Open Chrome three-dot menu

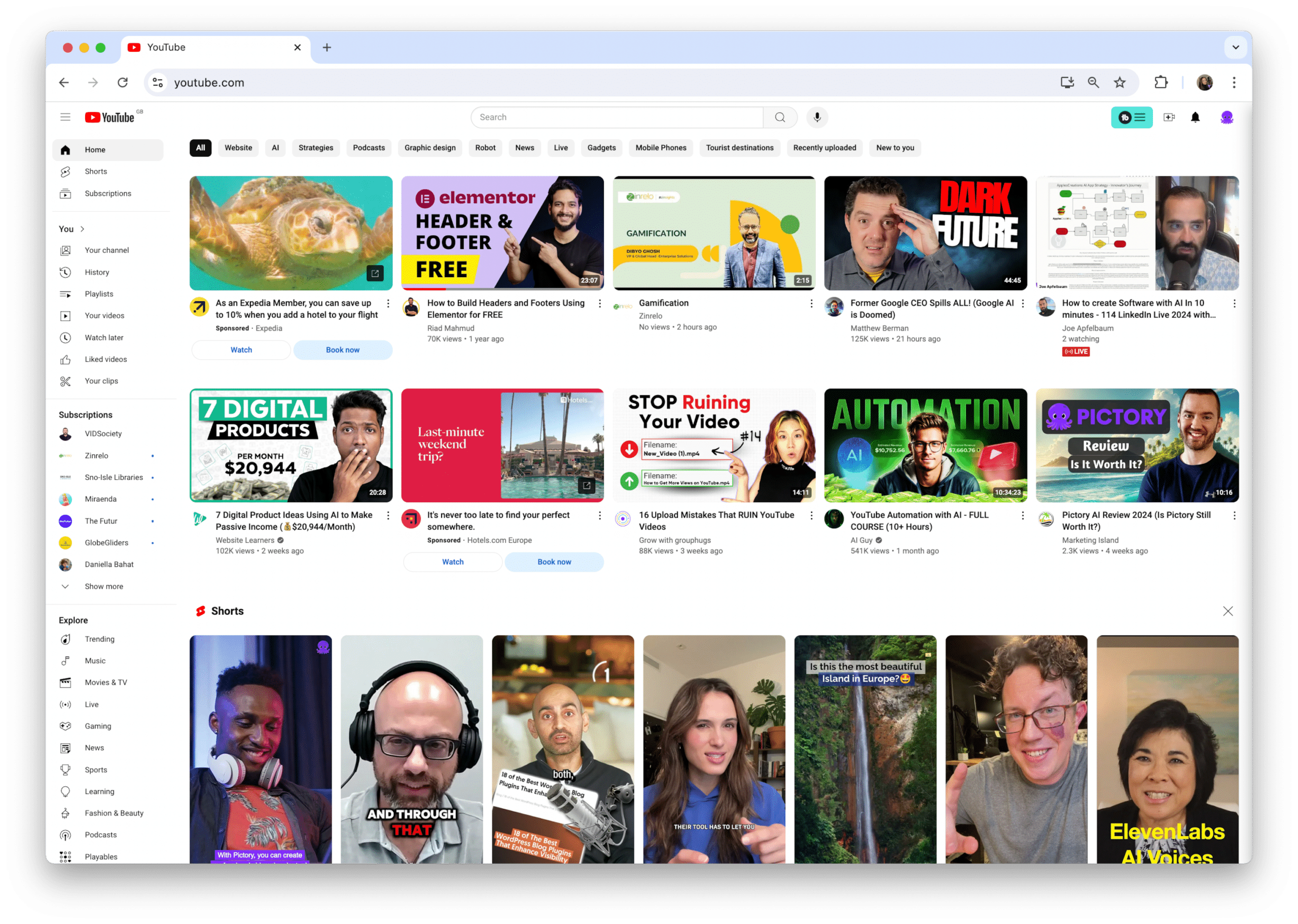click(x=1234, y=83)
